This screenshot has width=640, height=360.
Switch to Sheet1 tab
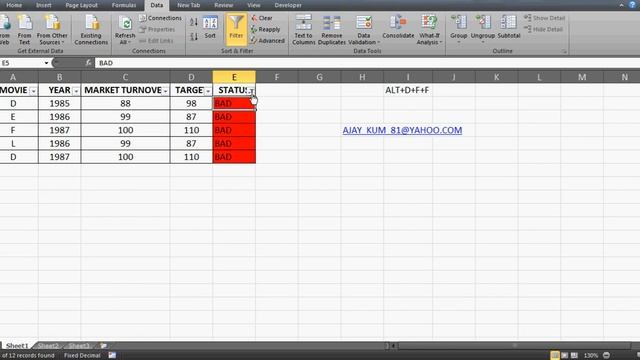[x=17, y=346]
